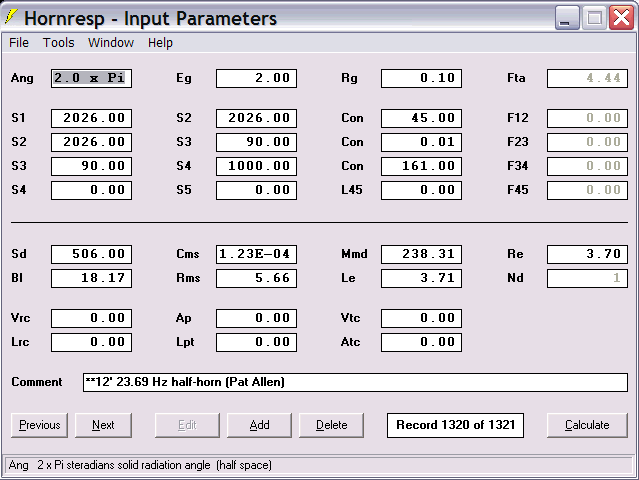Click the Vtc input field
The width and height of the screenshot is (639, 480).
pos(421,318)
